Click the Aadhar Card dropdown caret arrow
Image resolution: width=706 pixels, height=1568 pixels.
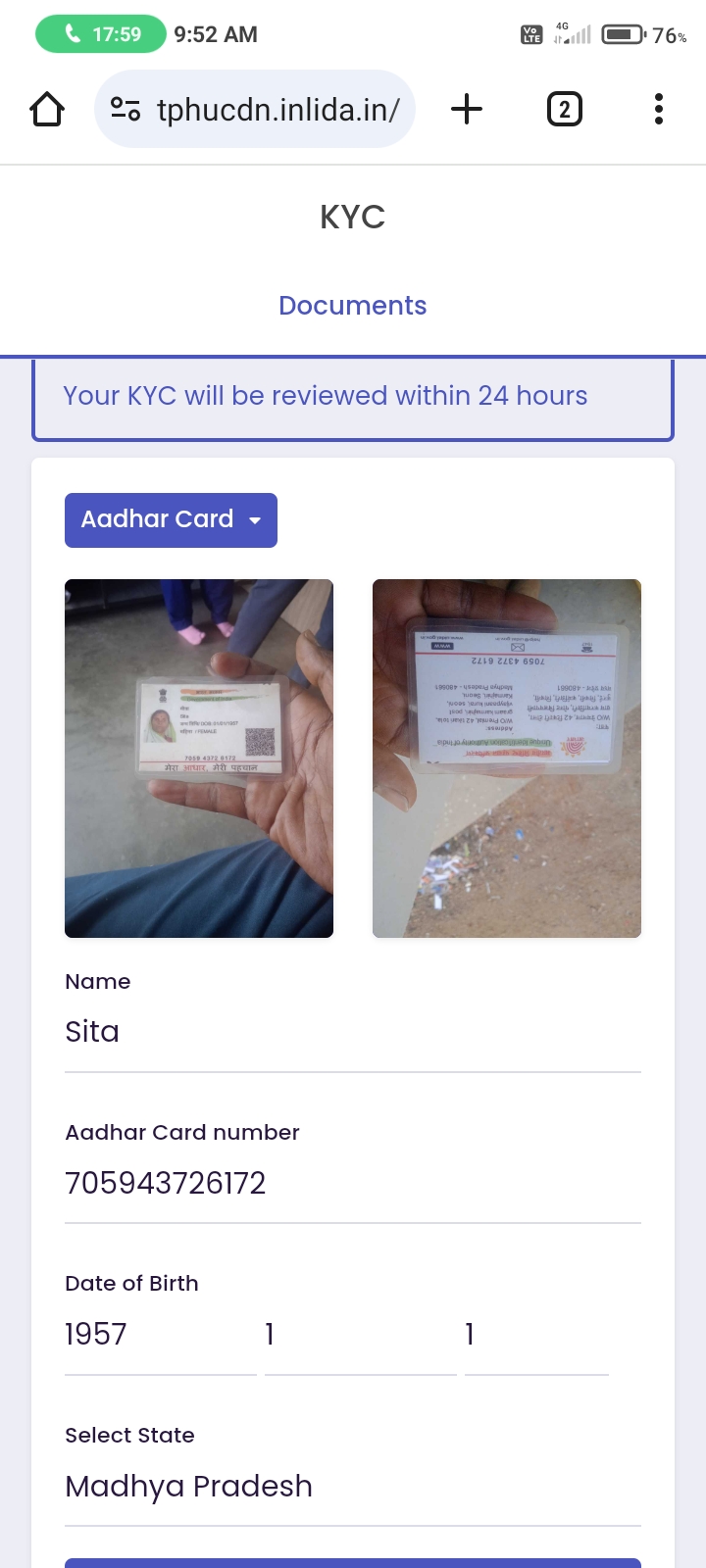[x=255, y=520]
